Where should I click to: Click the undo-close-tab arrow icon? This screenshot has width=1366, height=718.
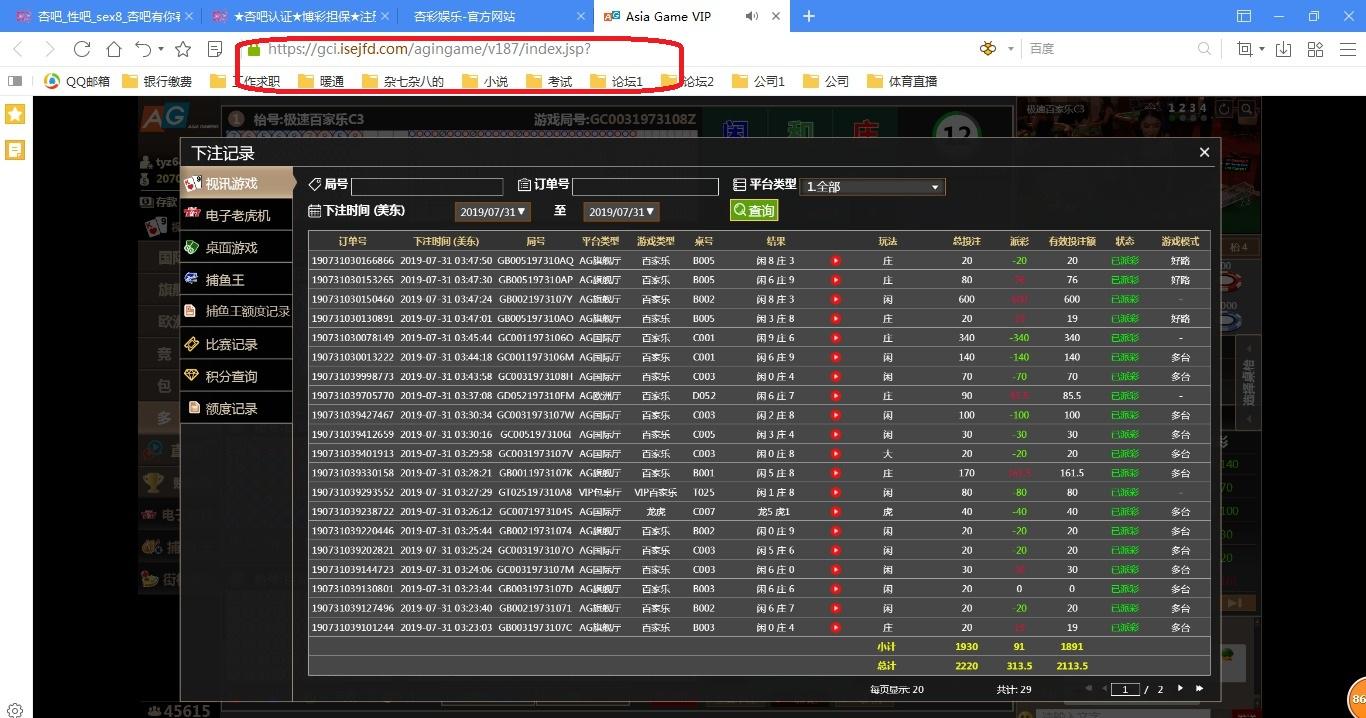tap(143, 49)
